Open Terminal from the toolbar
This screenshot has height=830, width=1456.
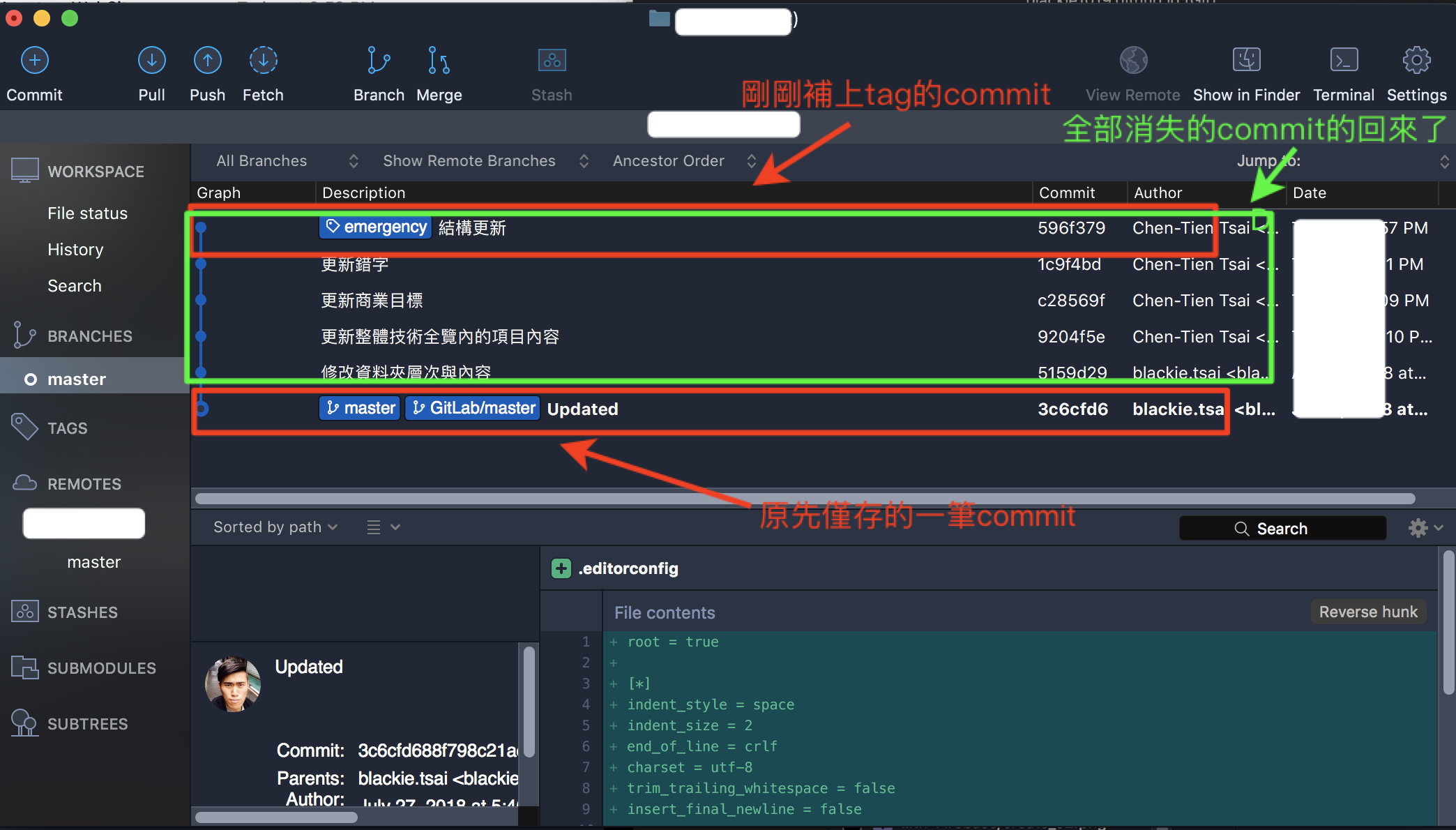pyautogui.click(x=1343, y=61)
